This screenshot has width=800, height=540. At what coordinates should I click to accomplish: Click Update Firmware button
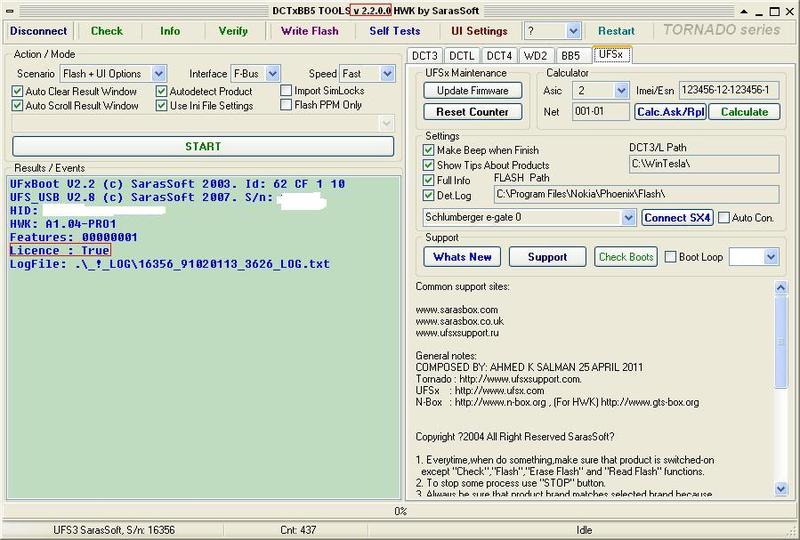pyautogui.click(x=472, y=91)
